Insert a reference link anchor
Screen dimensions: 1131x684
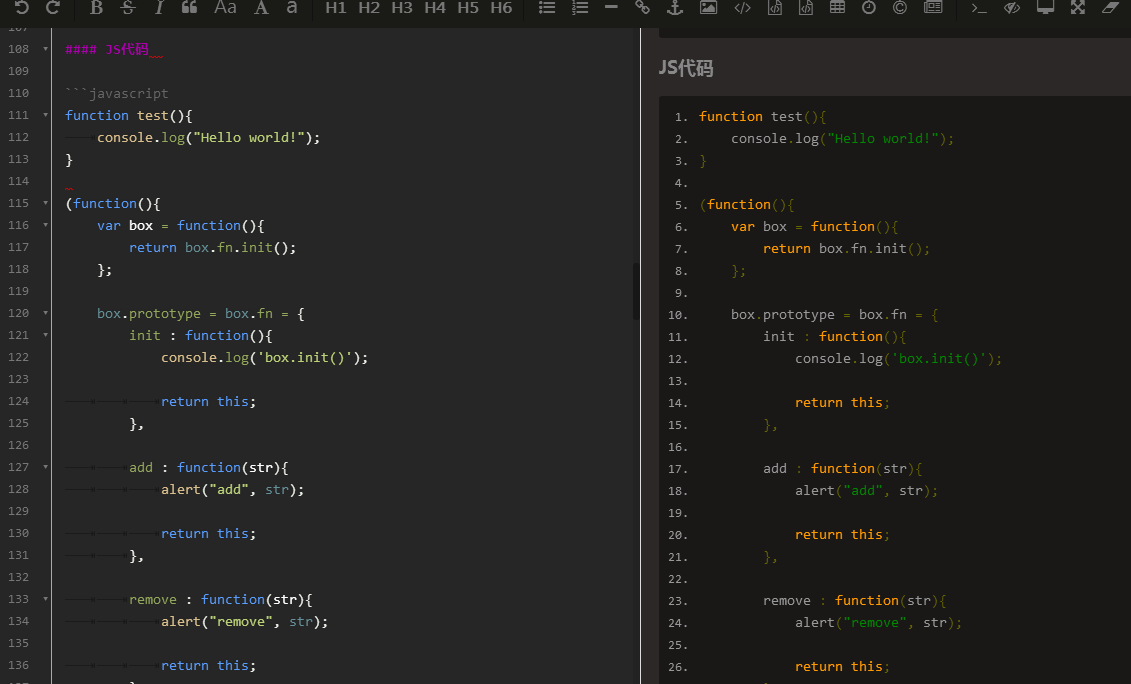pos(674,7)
